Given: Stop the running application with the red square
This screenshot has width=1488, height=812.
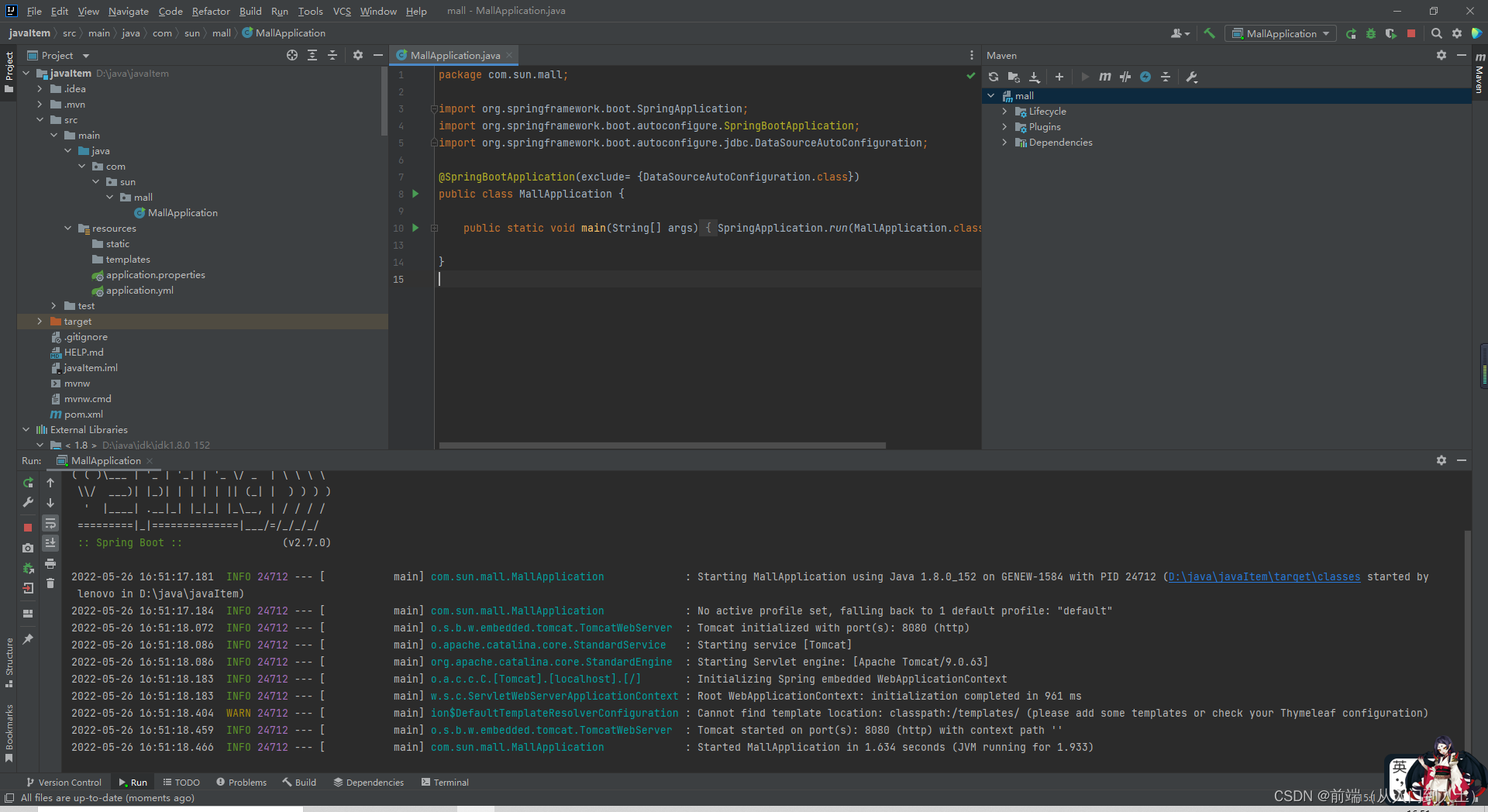Looking at the screenshot, I should click(1412, 33).
